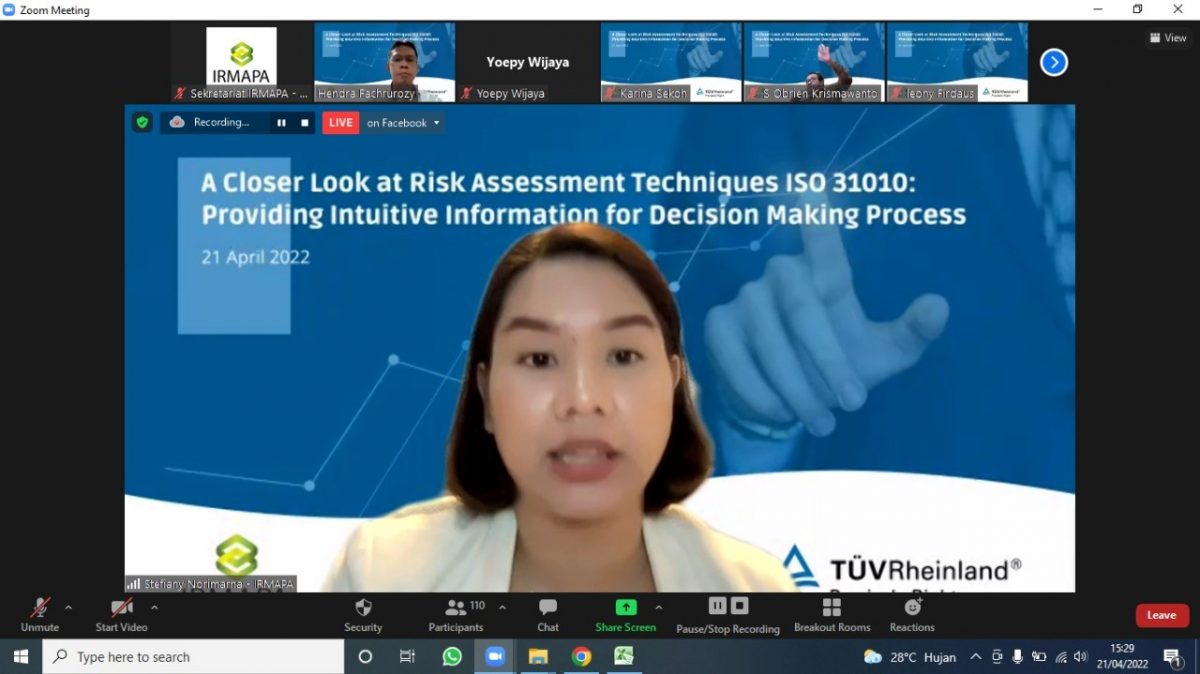Start Video with the camera button
The image size is (1200, 674).
[x=121, y=608]
